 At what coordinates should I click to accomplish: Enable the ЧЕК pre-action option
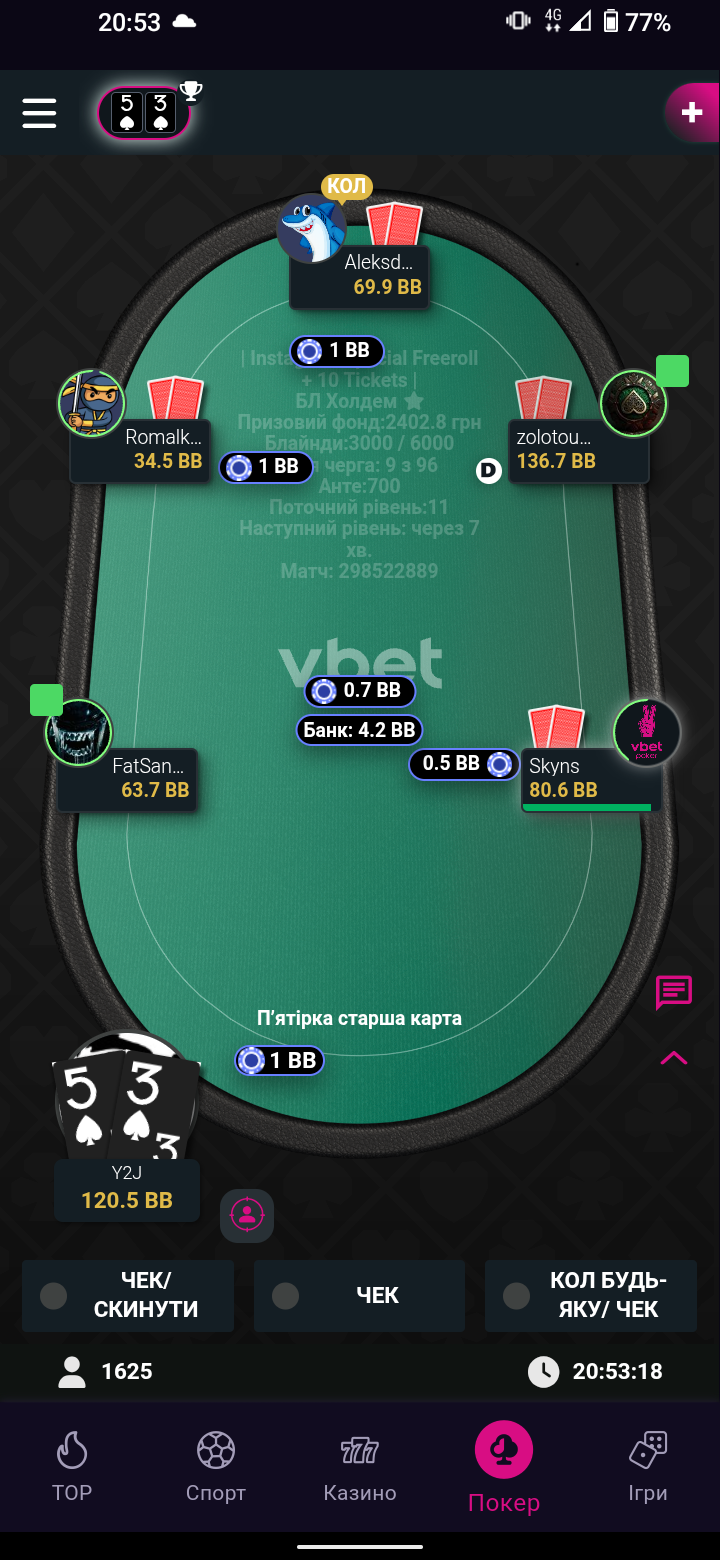click(x=359, y=1295)
